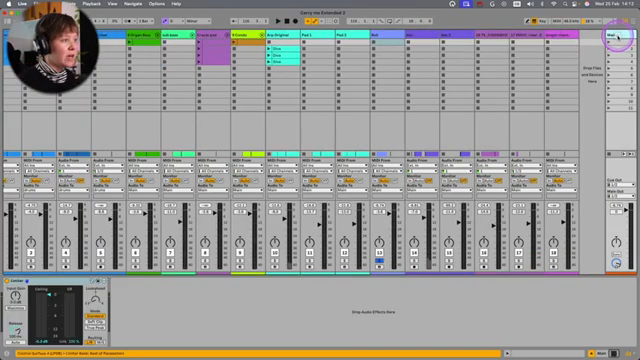The width and height of the screenshot is (640, 360).
Task: Open the View menu
Action: (112, 4)
